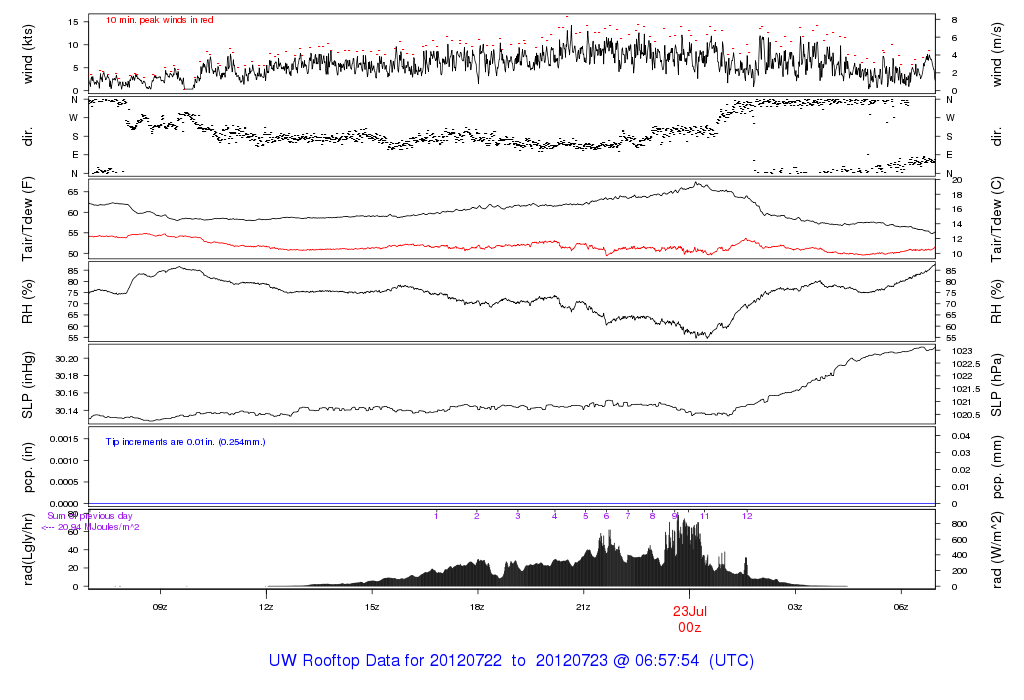Viewport: 1024px width, 700px height.
Task: Select the 'SLP (inHg)' axis label
Action: [27, 385]
